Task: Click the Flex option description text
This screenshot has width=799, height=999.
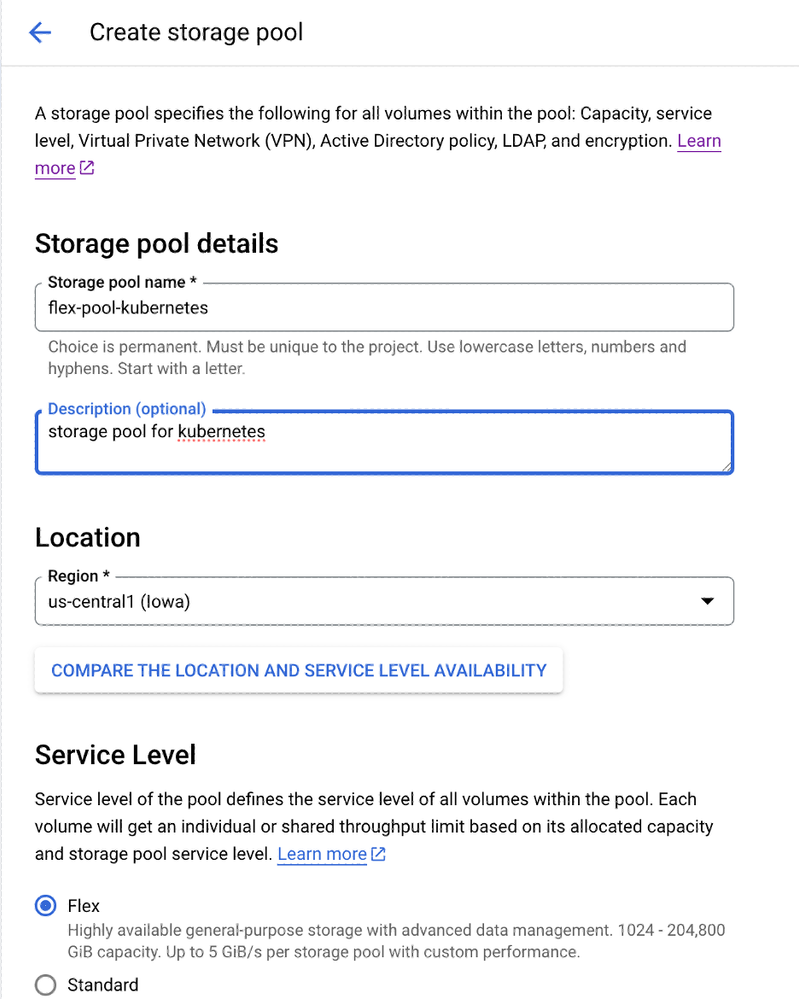Action: coord(396,941)
